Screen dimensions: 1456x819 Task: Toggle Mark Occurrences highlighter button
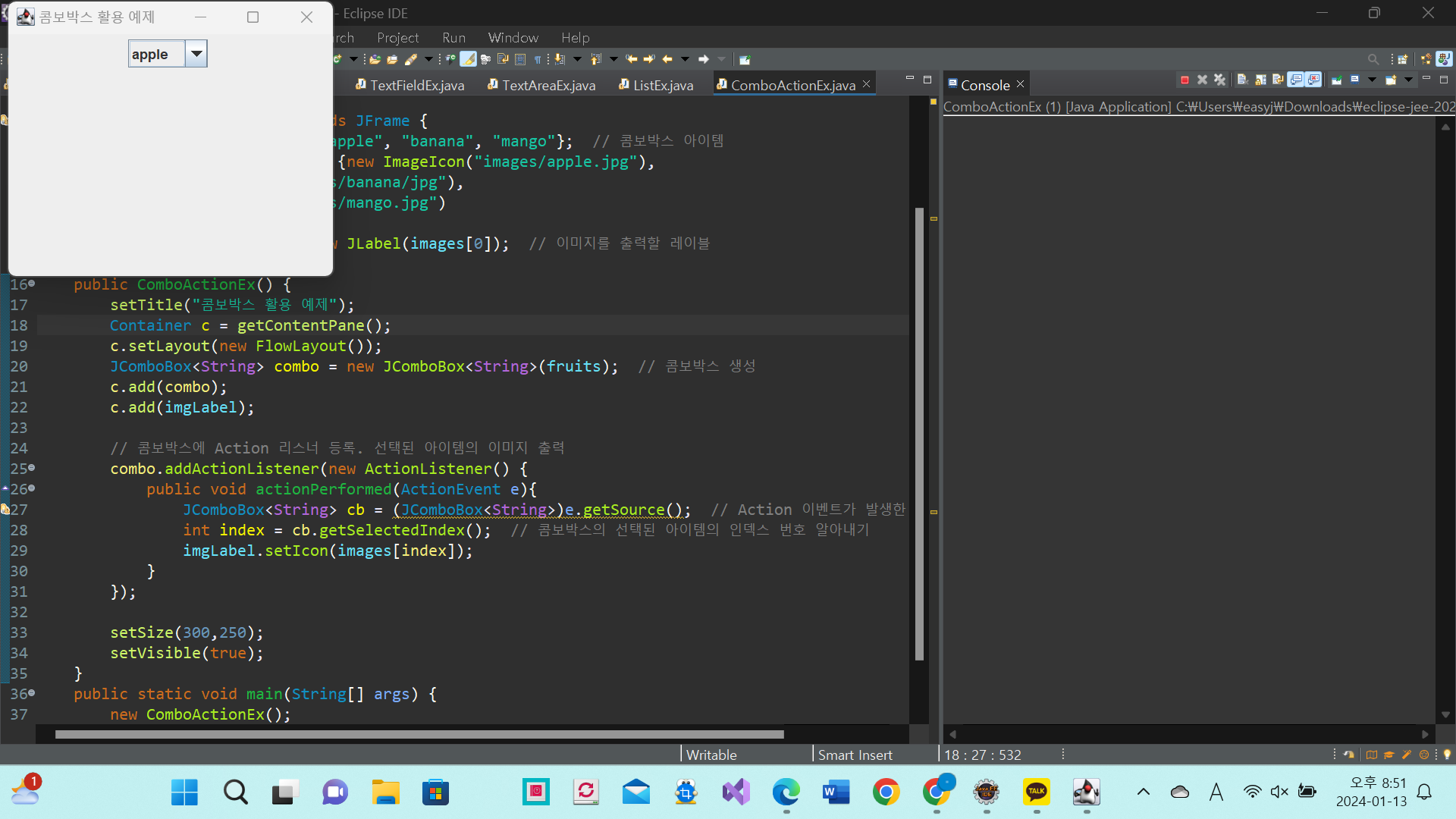coord(468,59)
